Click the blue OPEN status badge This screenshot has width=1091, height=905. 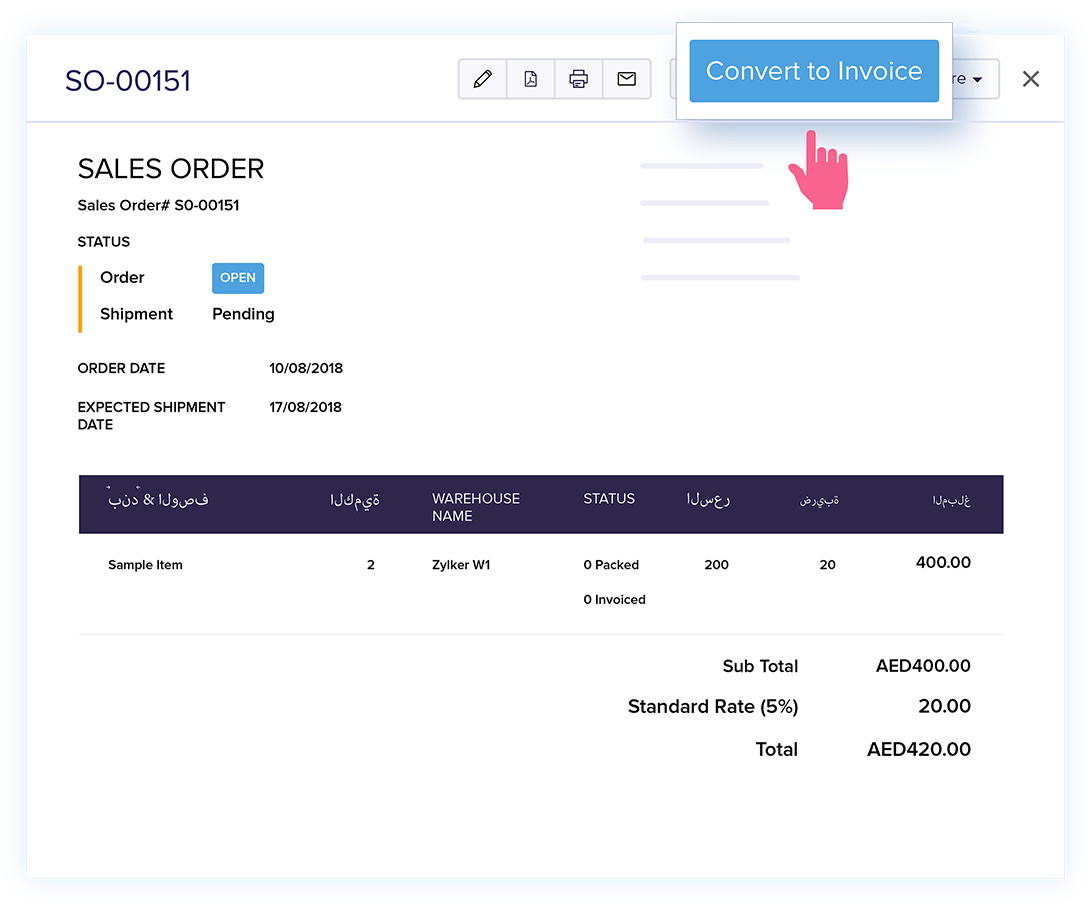click(238, 278)
